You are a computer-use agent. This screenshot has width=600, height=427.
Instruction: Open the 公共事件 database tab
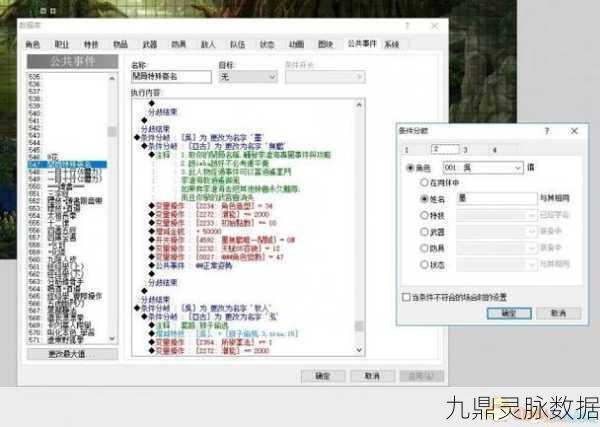(362, 44)
